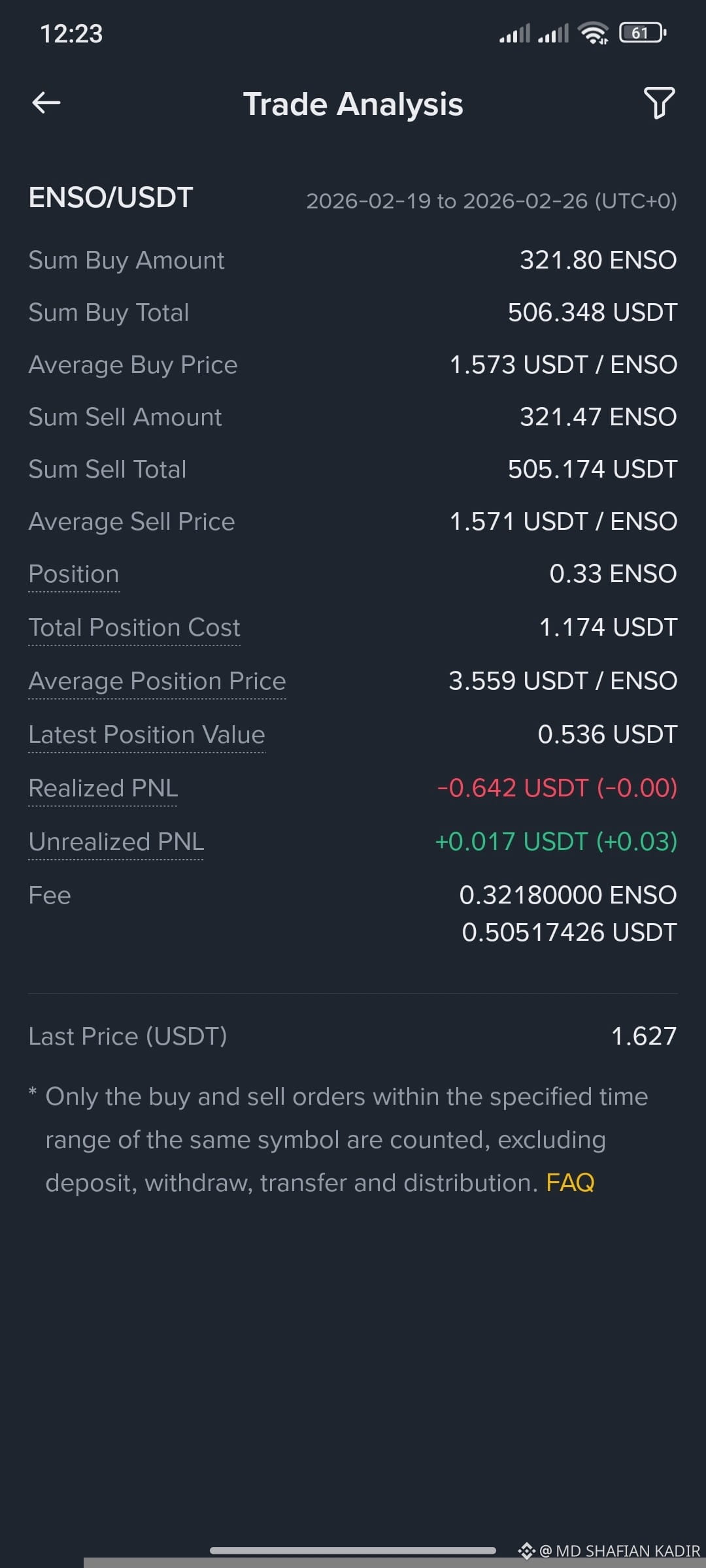Image resolution: width=706 pixels, height=1568 pixels.
Task: Tap the battery indicator icon
Action: click(643, 33)
